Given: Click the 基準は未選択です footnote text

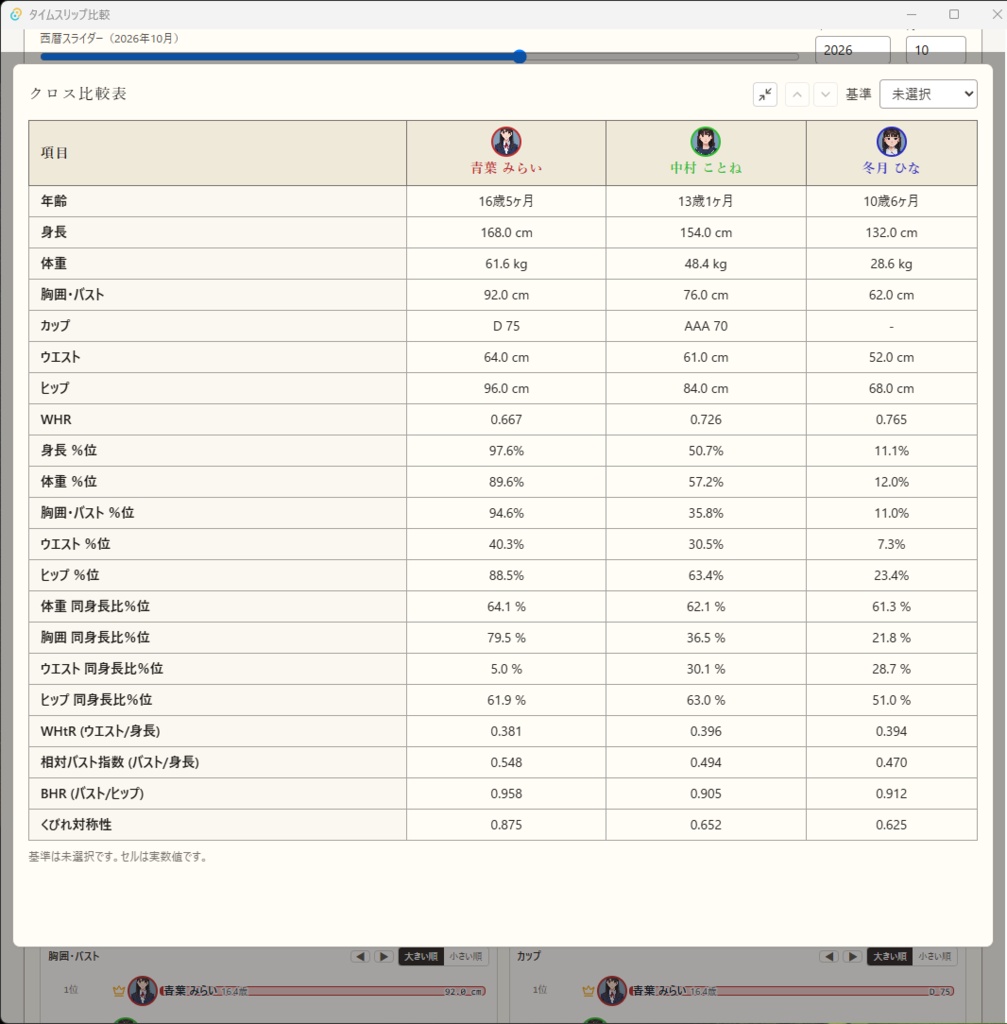Looking at the screenshot, I should [118, 856].
